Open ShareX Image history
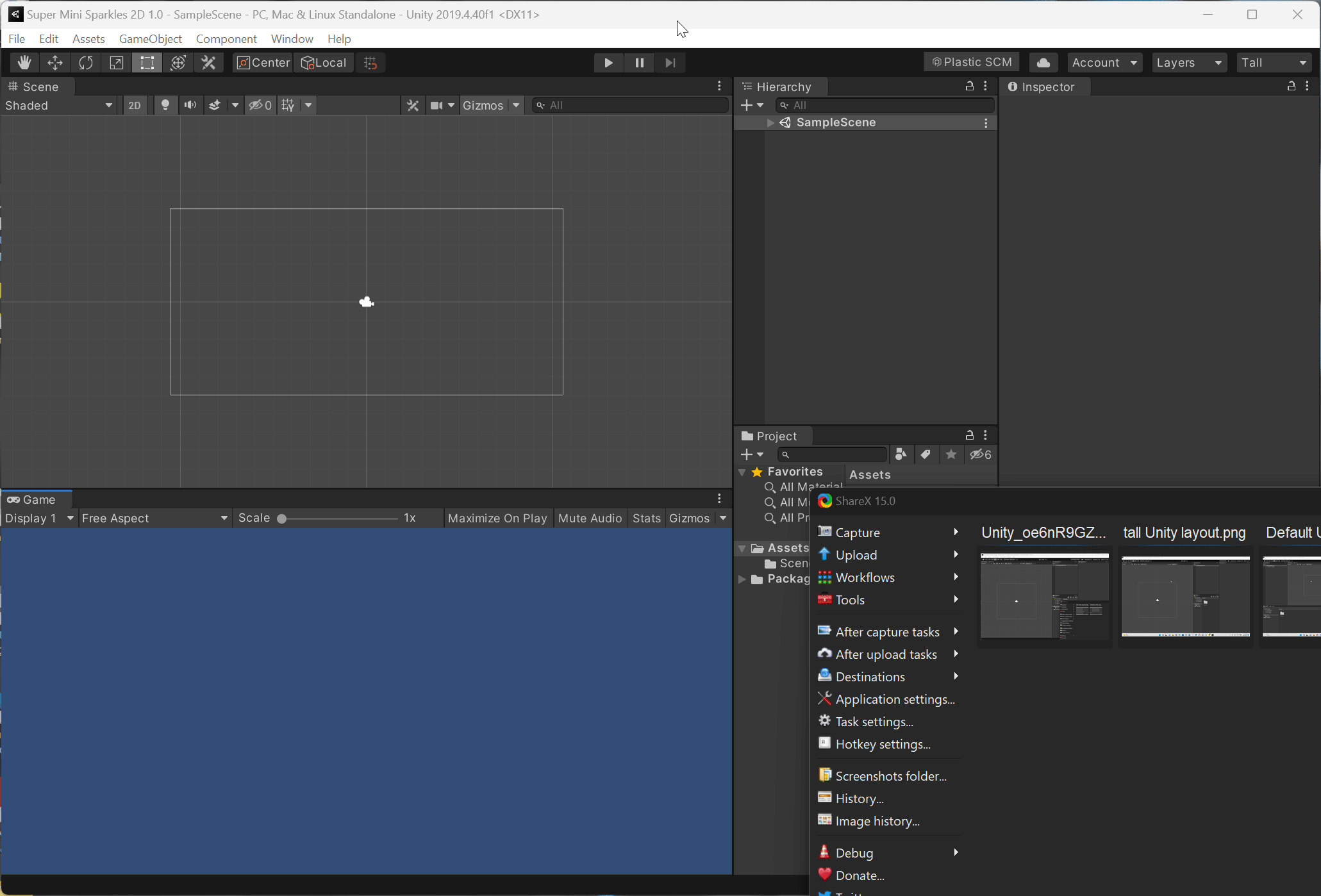Screen dimensions: 1321x896 [889, 820]
